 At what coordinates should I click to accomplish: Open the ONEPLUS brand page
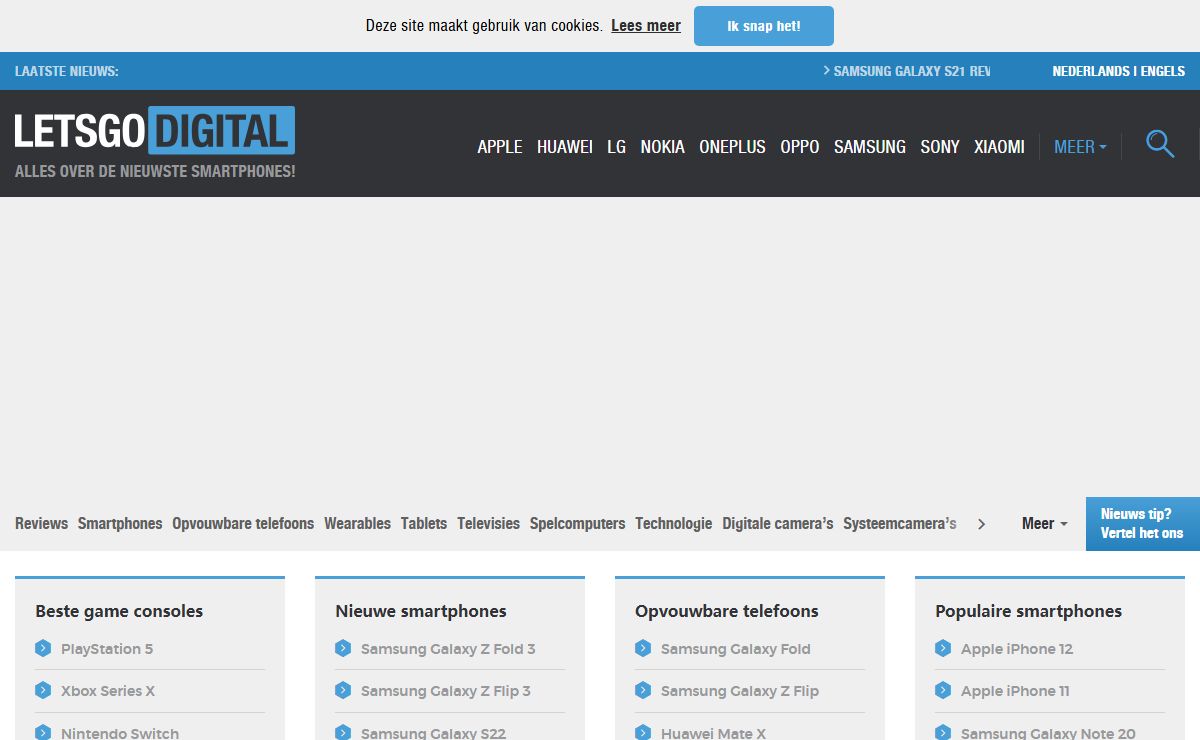[x=732, y=147]
